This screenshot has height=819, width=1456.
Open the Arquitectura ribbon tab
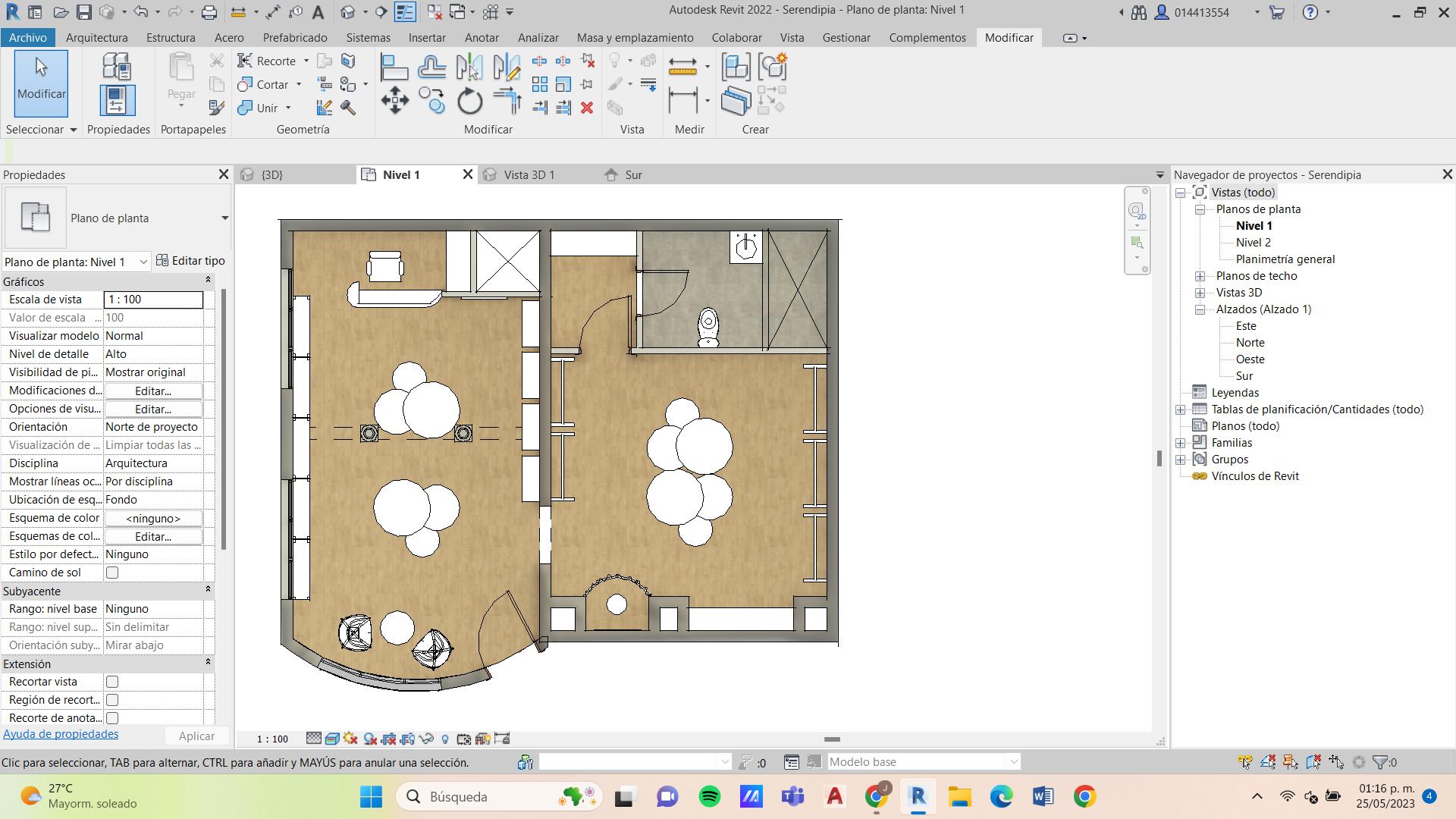(96, 37)
